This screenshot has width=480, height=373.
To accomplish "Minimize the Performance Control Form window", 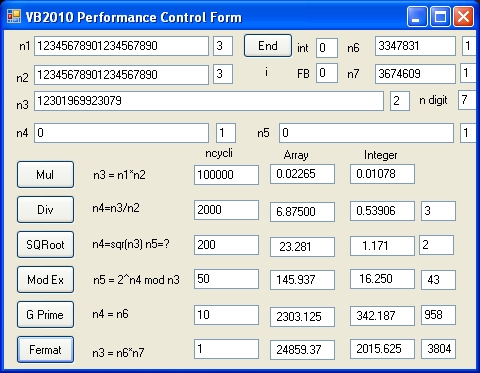I will click(417, 16).
